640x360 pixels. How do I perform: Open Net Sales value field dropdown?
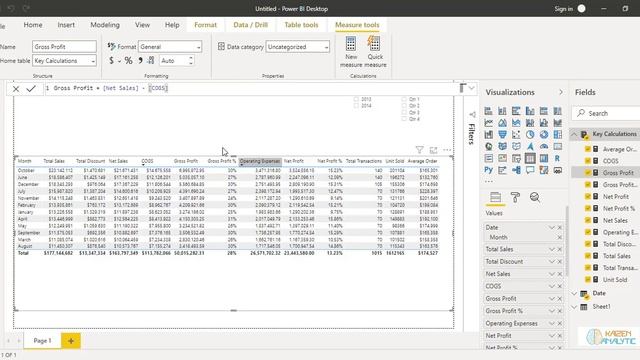click(551, 274)
